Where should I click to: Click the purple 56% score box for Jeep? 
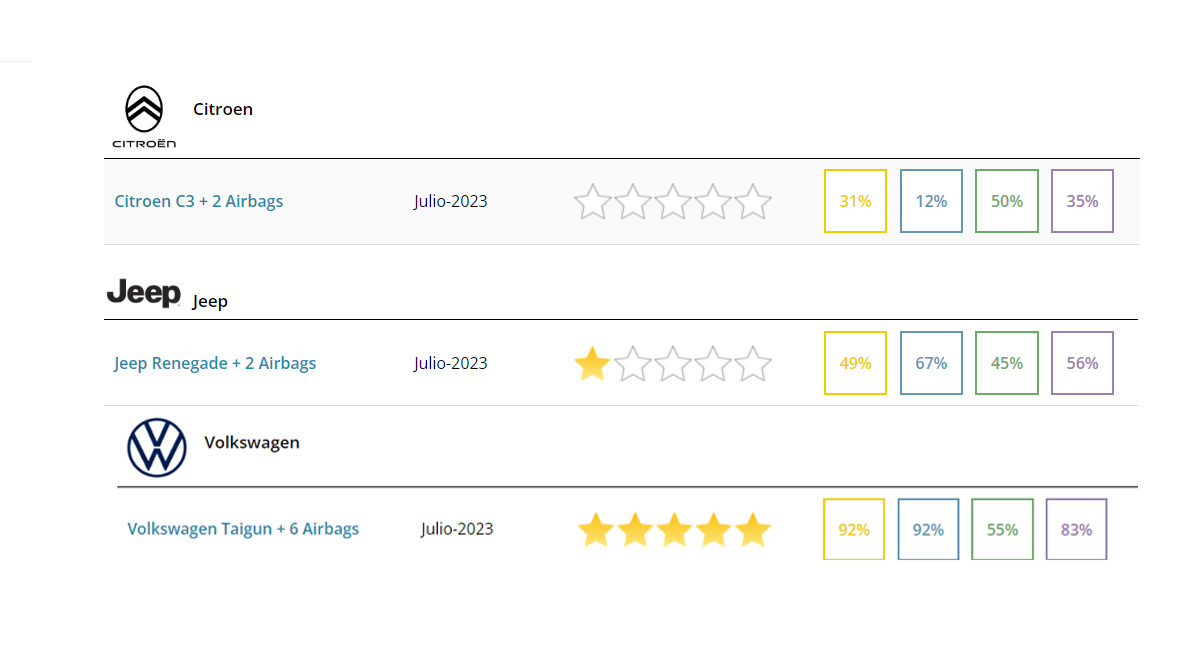tap(1082, 363)
